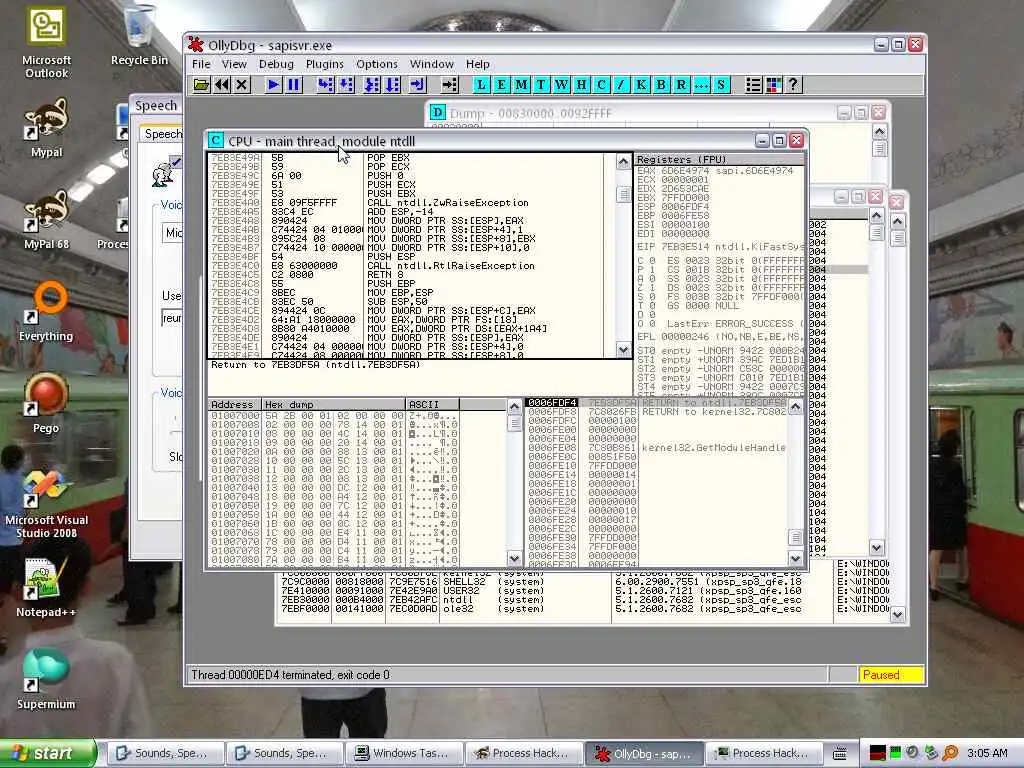The image size is (1024, 768).
Task: Show Windows list with W button
Action: point(561,85)
